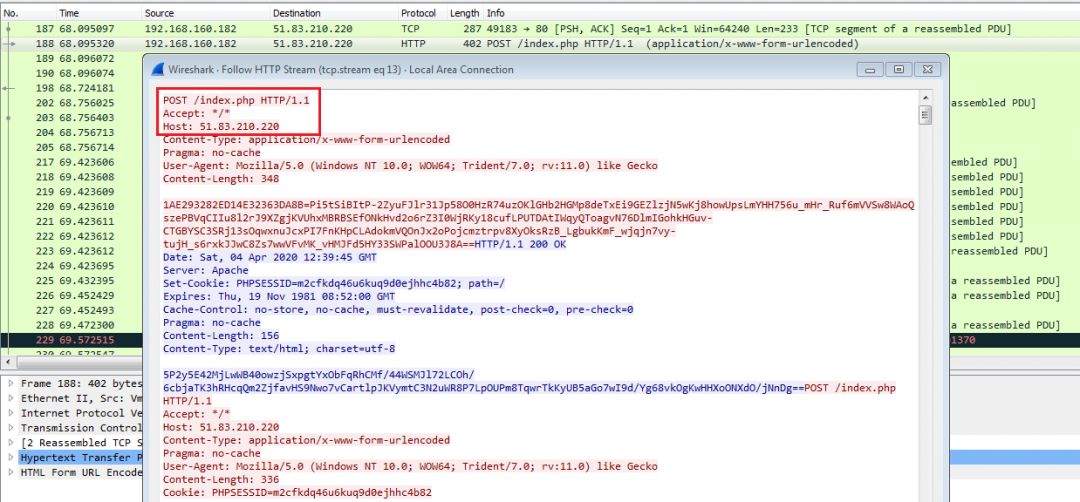Maximize the Follow HTTP Stream dialog
Viewport: 1080px width, 502px height.
pos(900,69)
